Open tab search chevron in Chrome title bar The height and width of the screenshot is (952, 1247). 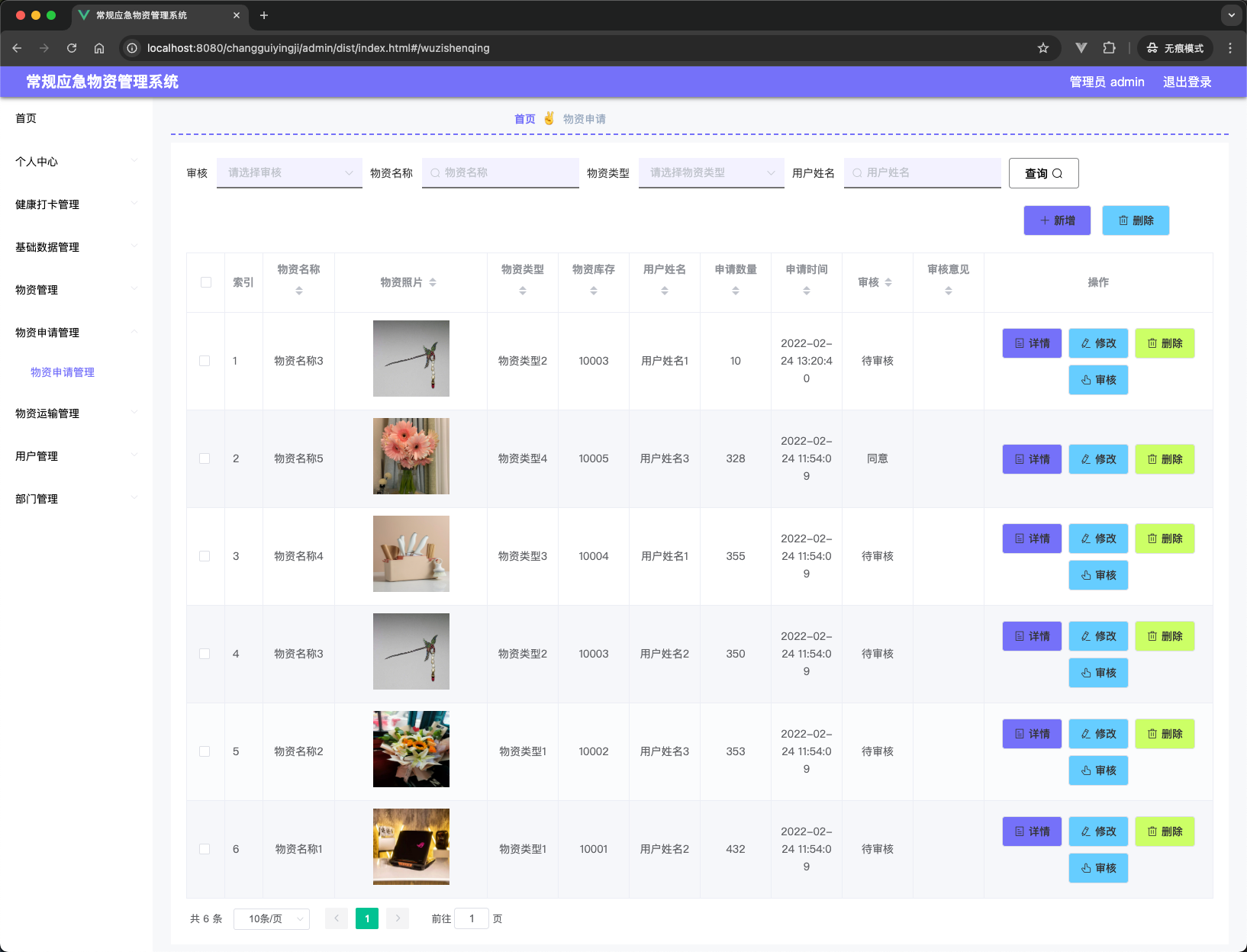[x=1232, y=15]
